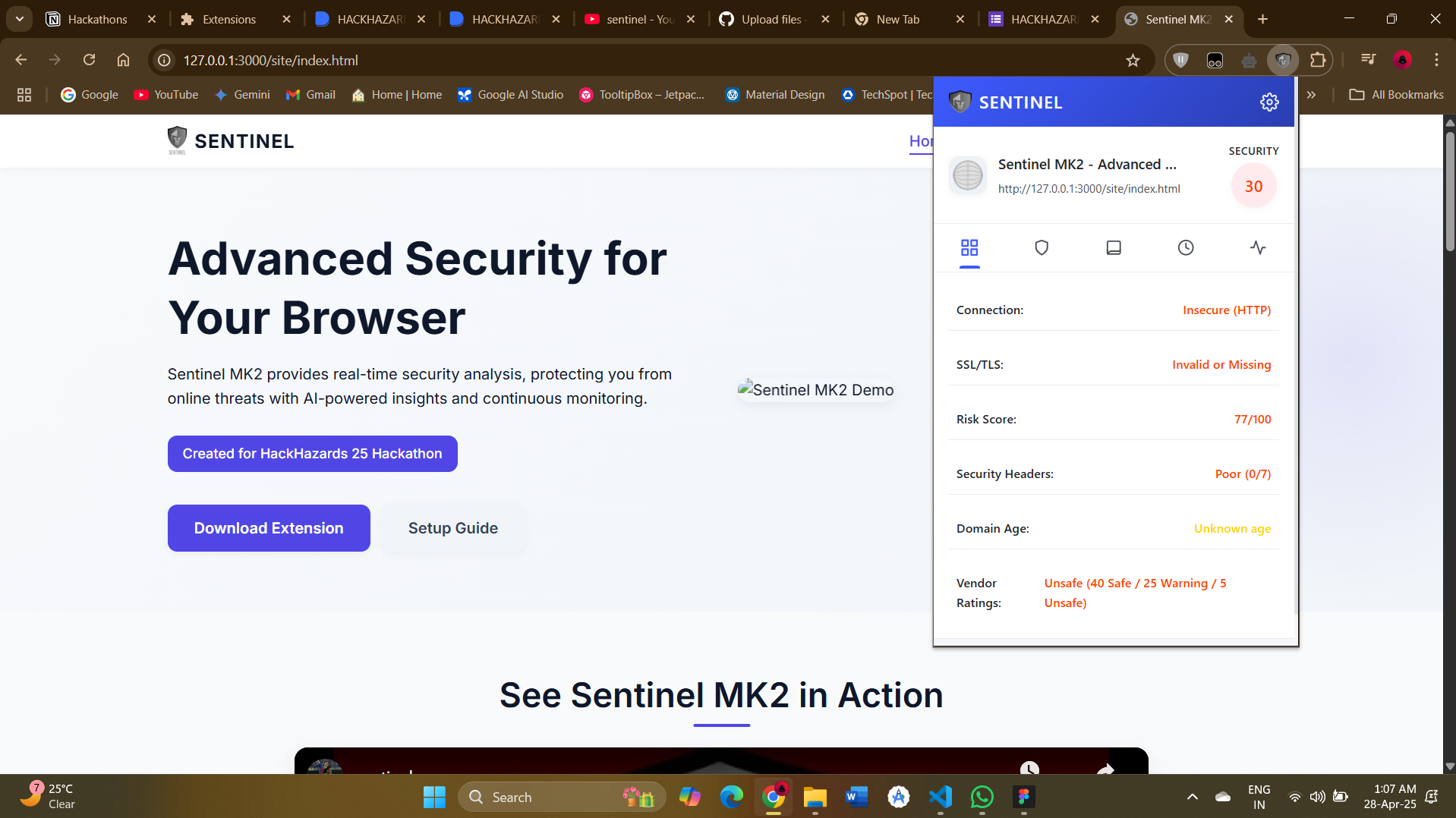Show hidden system tray icons
Image resolution: width=1456 pixels, height=818 pixels.
[1192, 797]
